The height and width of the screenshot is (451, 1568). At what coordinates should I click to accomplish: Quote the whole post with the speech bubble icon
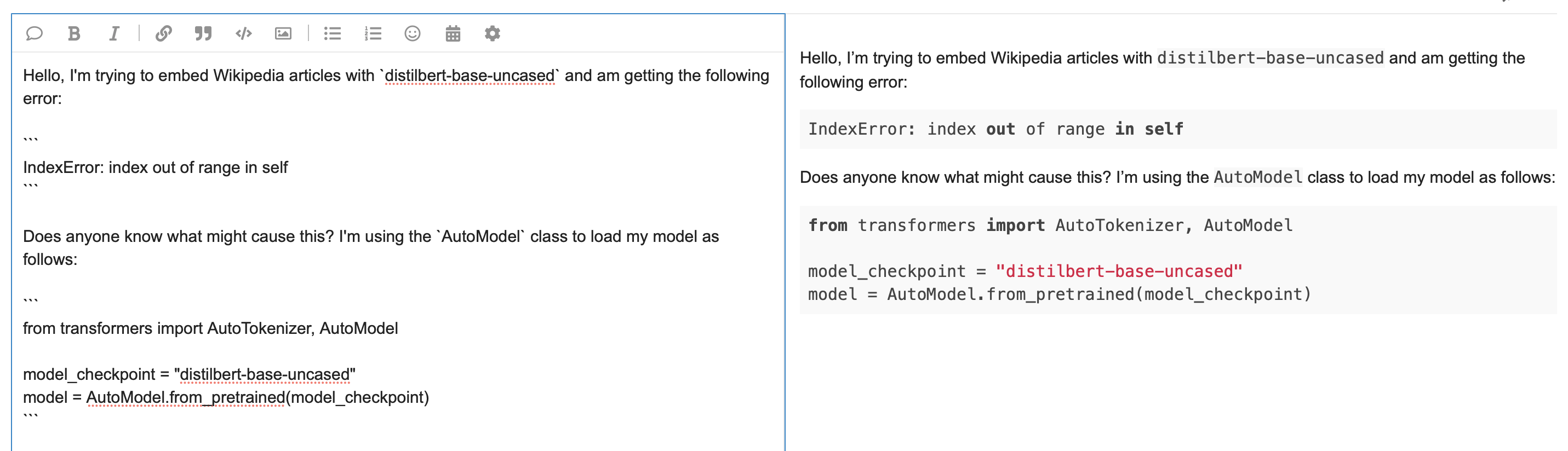coord(35,33)
